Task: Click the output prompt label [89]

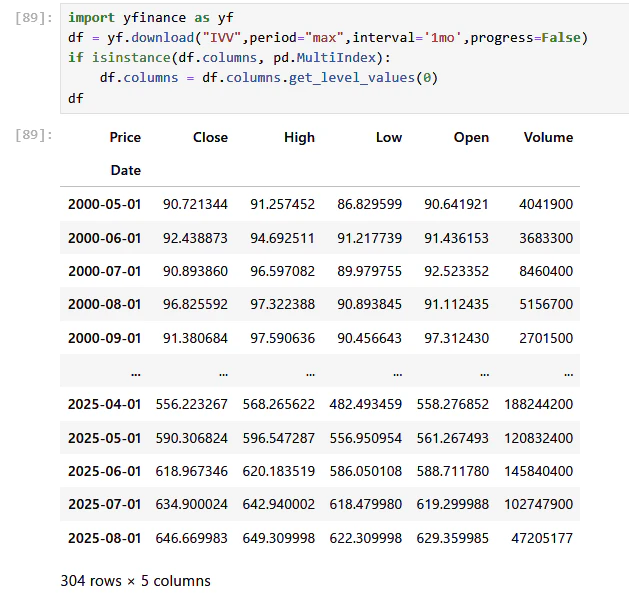Action: pyautogui.click(x=34, y=135)
